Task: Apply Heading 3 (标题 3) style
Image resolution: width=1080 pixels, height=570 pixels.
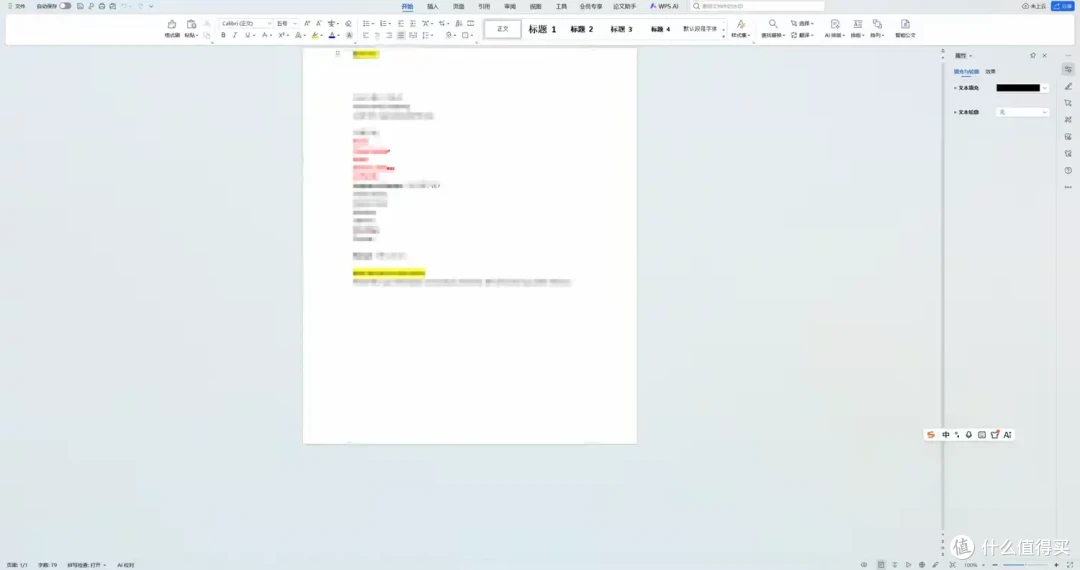Action: point(621,29)
